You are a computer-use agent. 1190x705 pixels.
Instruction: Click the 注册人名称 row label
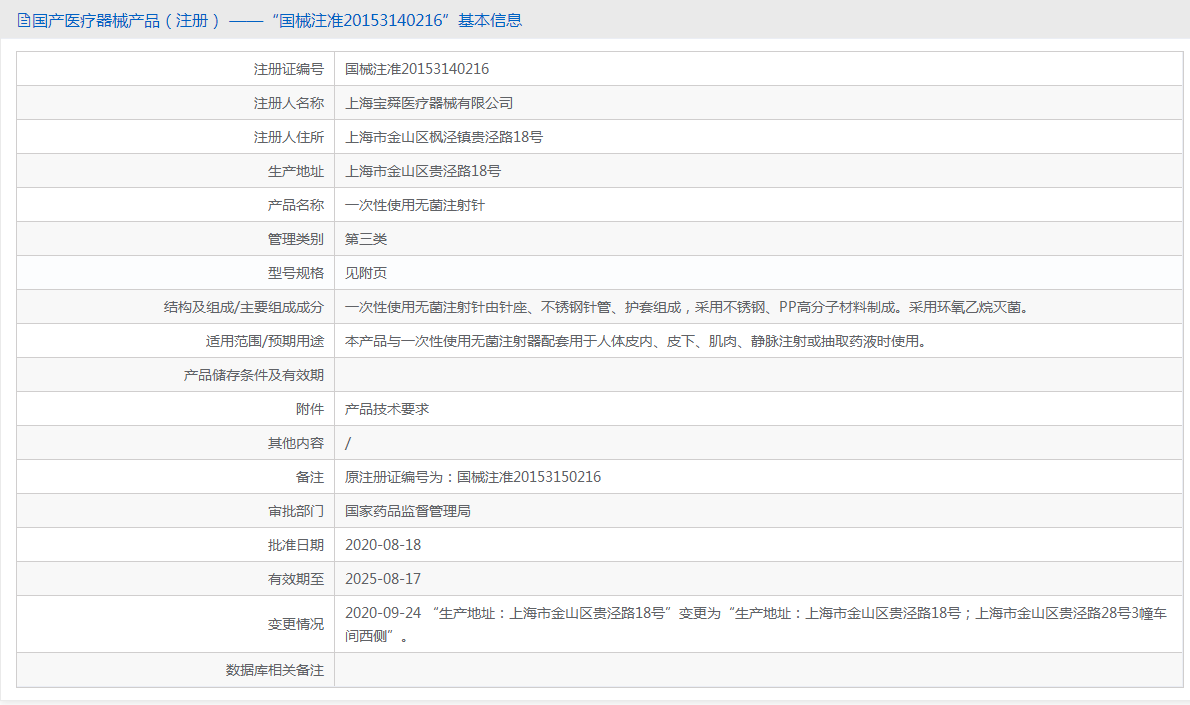click(x=288, y=103)
